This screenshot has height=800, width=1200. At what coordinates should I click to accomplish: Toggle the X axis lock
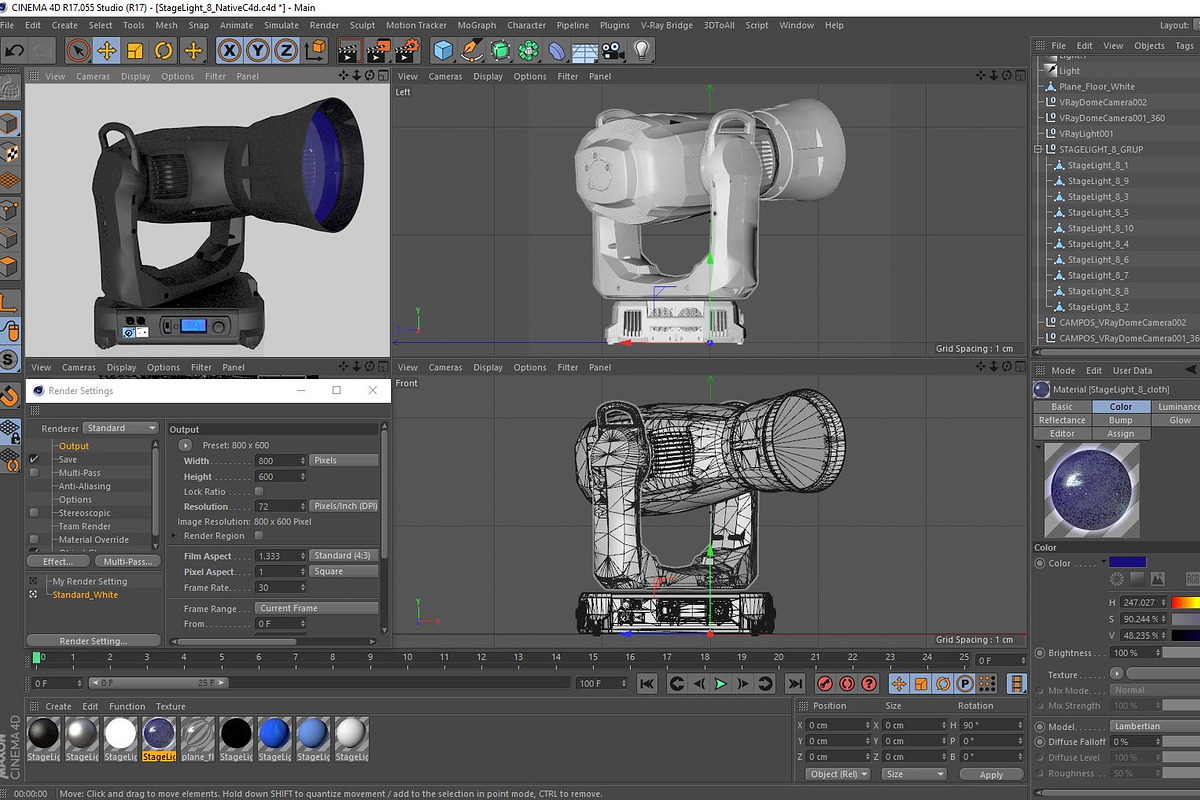pyautogui.click(x=230, y=50)
